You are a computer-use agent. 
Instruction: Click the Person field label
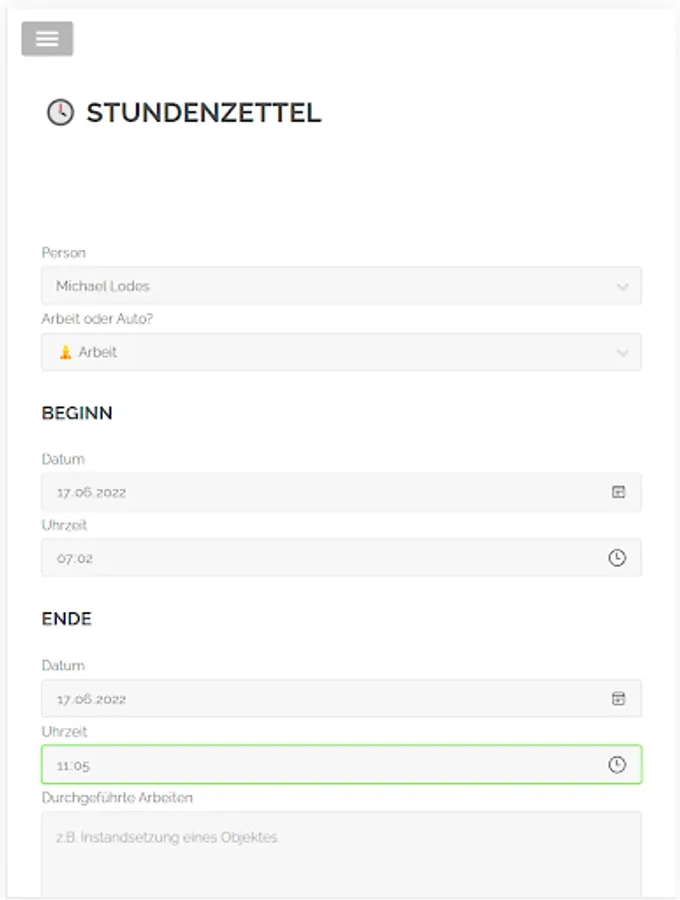63,253
